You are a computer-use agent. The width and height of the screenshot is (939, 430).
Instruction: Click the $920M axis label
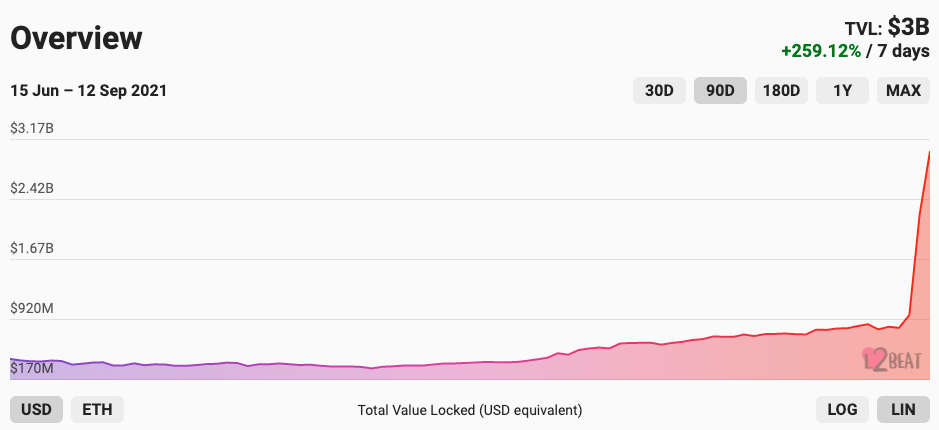pos(32,308)
